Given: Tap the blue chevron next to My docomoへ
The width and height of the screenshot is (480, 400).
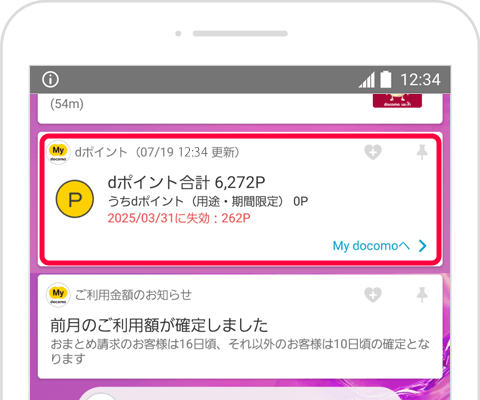Looking at the screenshot, I should (423, 246).
